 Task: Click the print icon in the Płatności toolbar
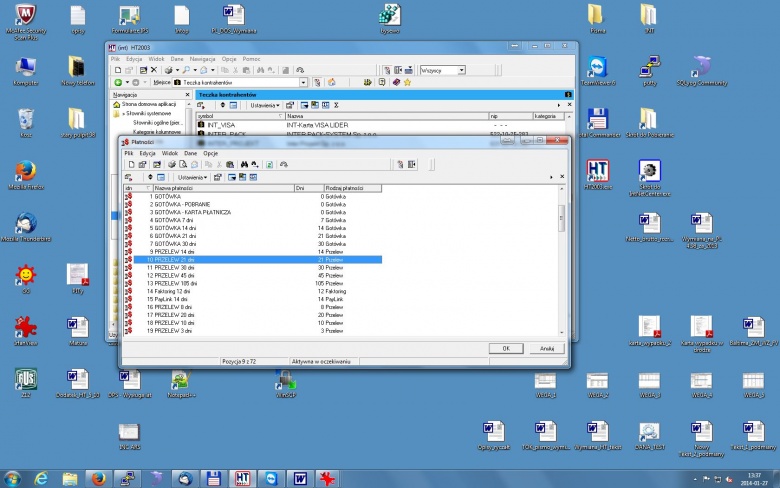(x=172, y=165)
